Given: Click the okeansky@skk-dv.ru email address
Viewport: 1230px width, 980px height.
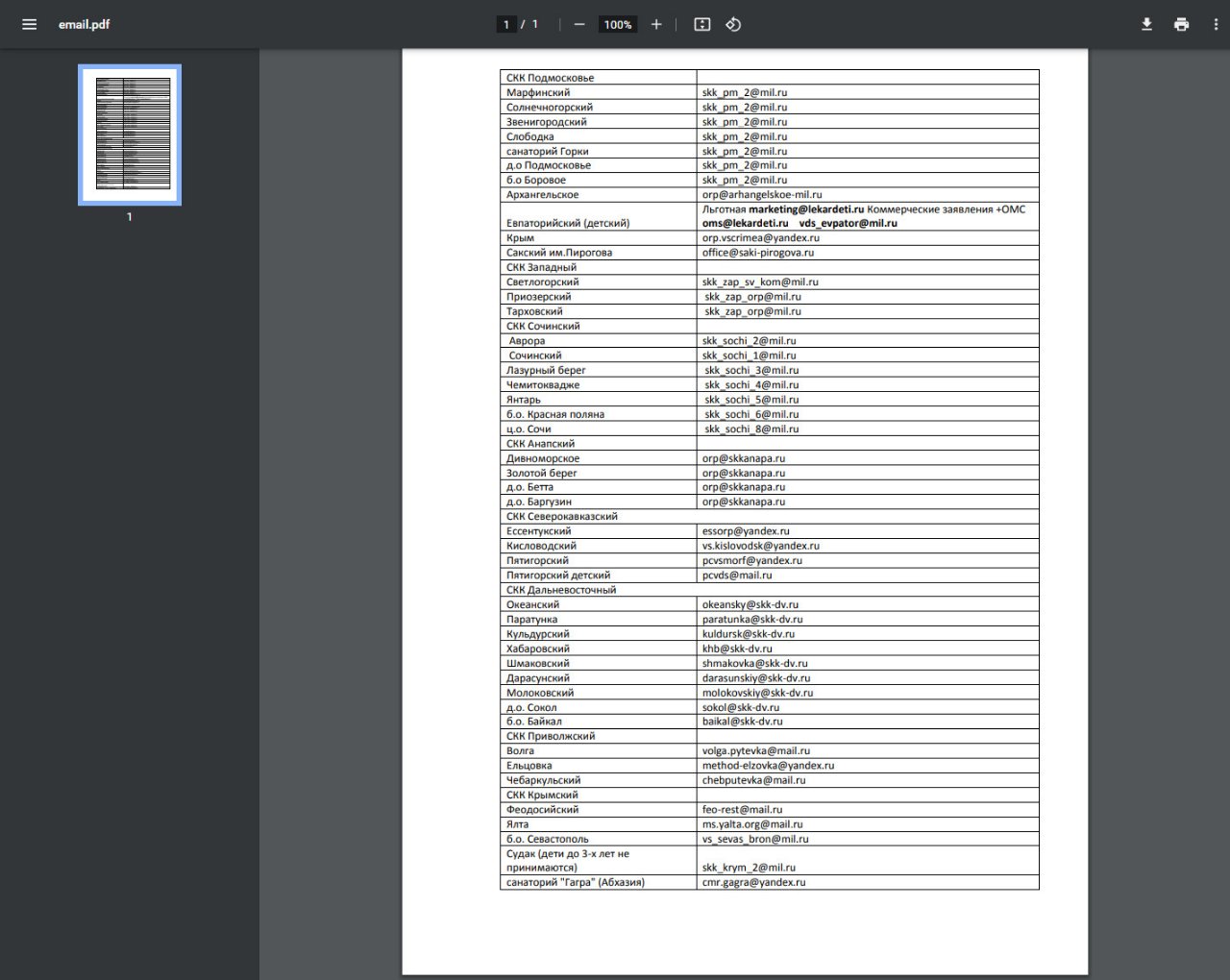Looking at the screenshot, I should tap(750, 605).
